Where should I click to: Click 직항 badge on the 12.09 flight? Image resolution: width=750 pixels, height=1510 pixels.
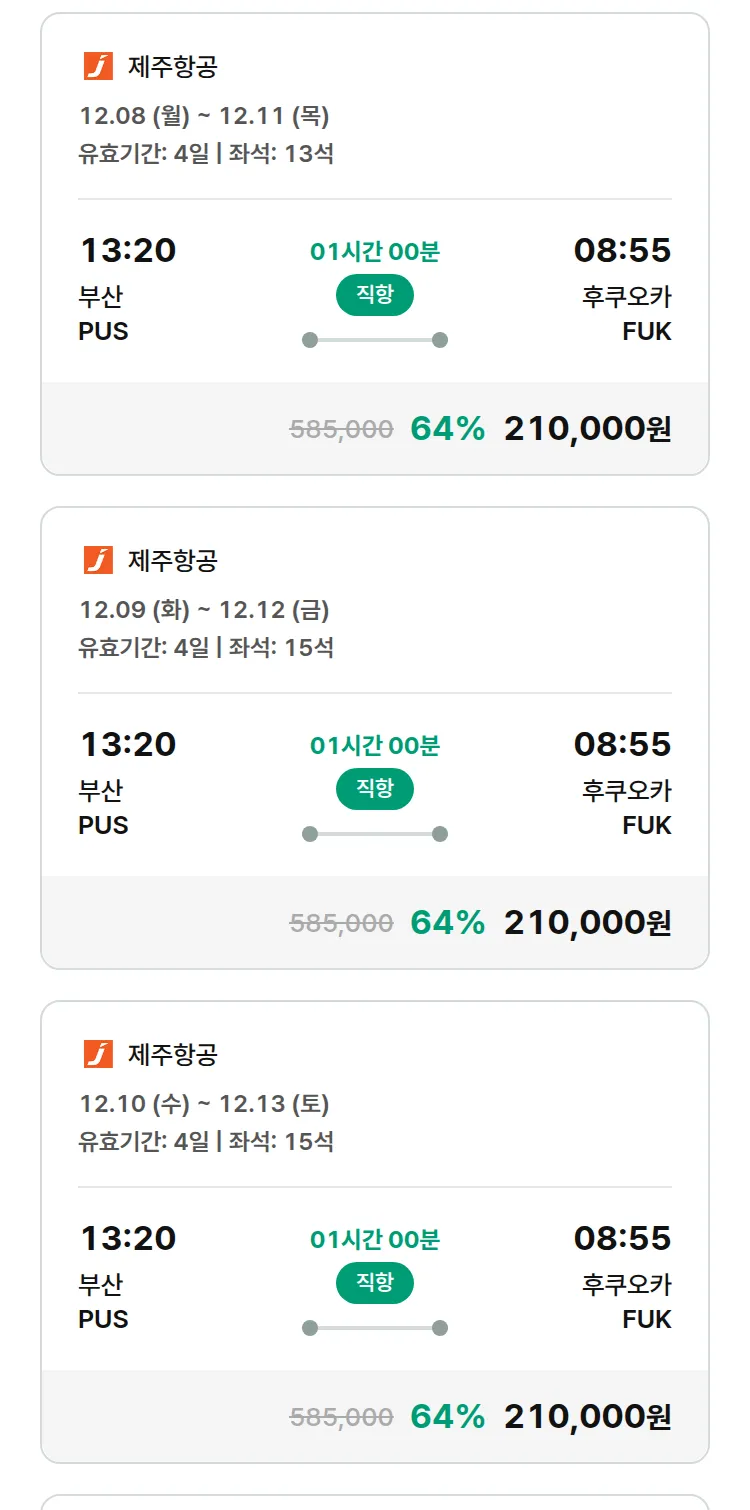tap(374, 789)
